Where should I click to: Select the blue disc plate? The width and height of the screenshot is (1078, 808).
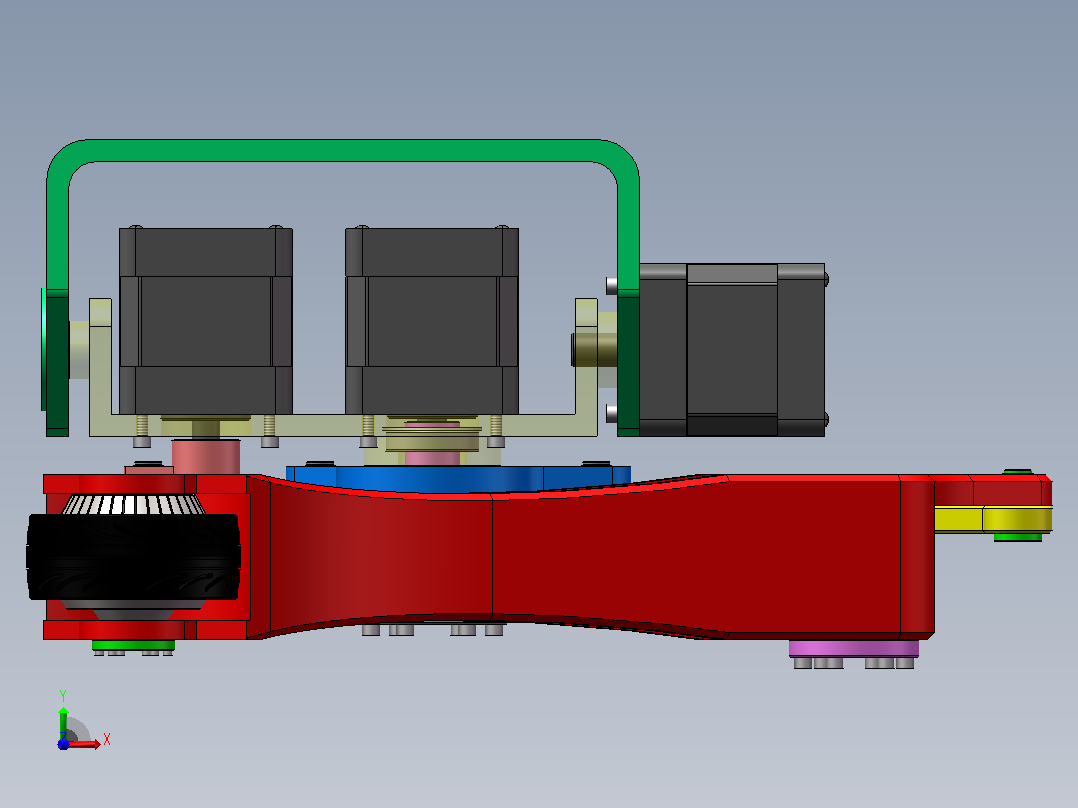coord(458,478)
